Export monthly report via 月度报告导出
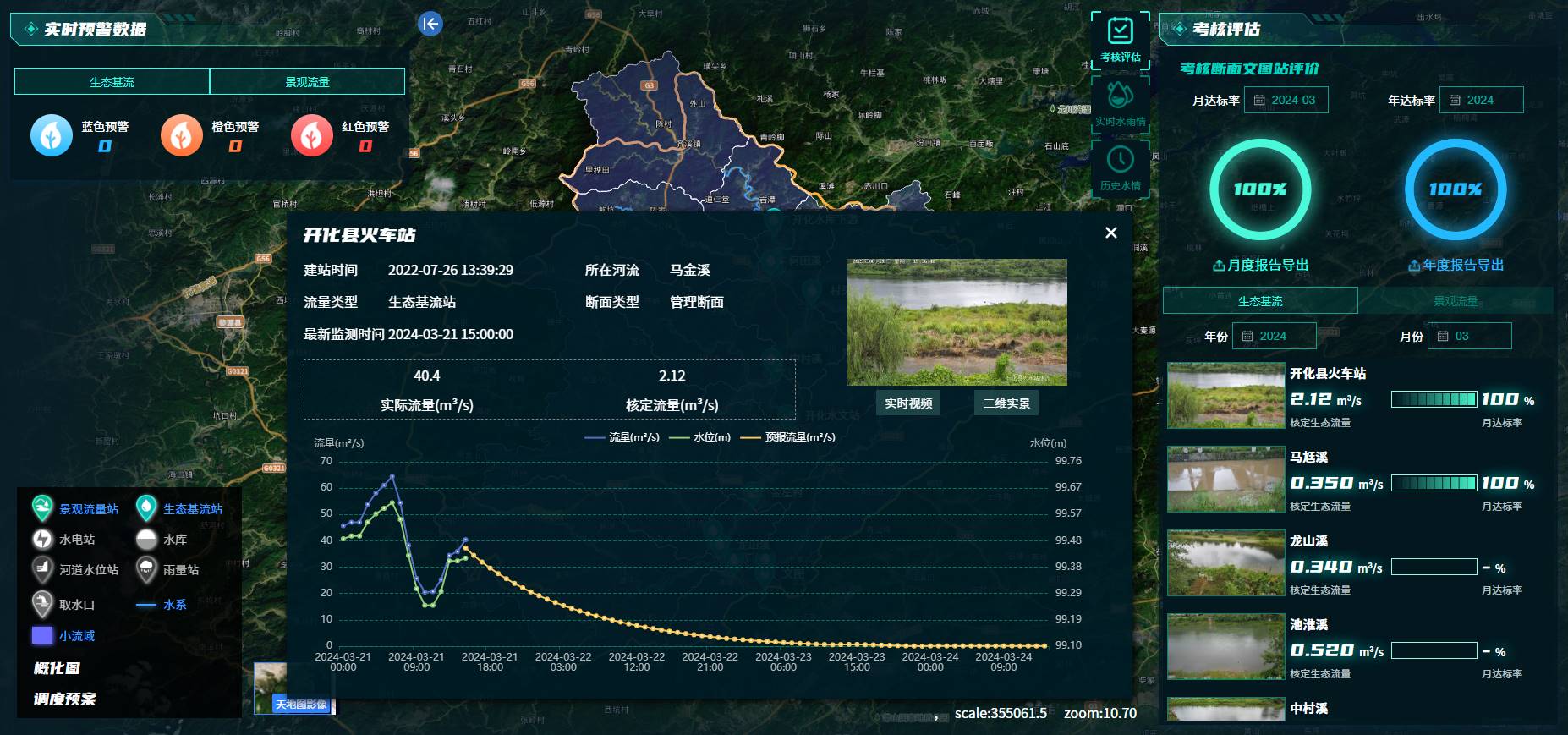This screenshot has height=735, width=1568. tap(1260, 265)
